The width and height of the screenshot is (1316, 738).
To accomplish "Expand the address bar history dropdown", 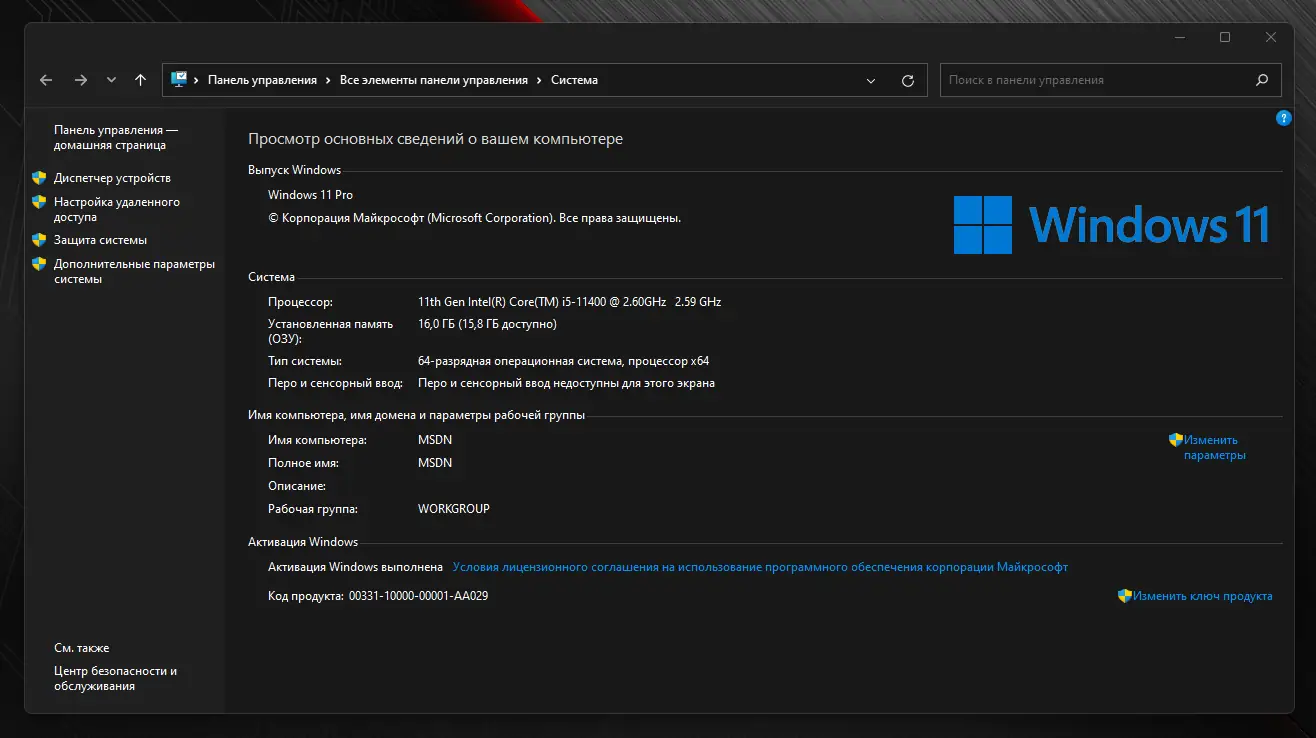I will pos(871,80).
